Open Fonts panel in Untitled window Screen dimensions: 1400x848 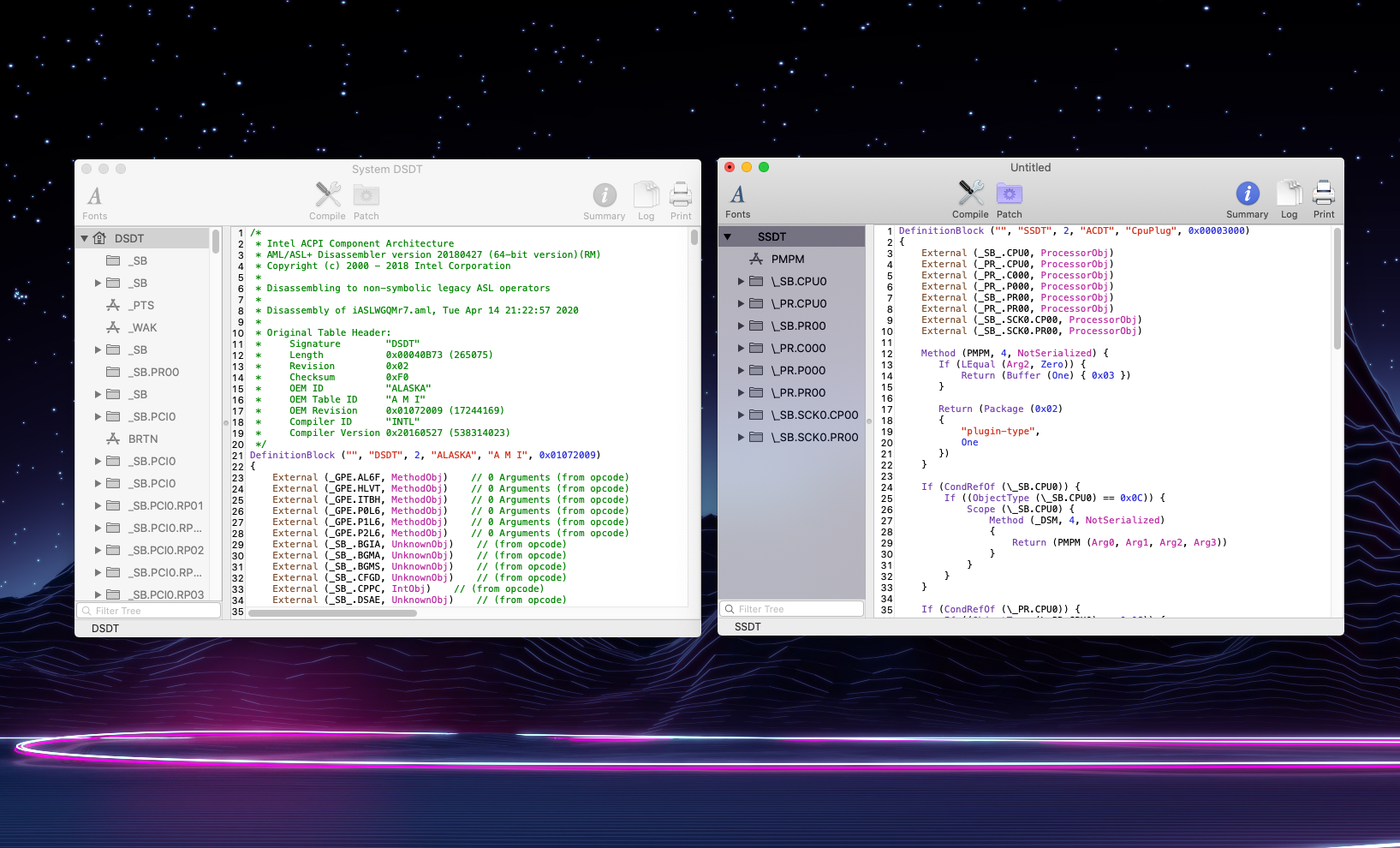[737, 195]
